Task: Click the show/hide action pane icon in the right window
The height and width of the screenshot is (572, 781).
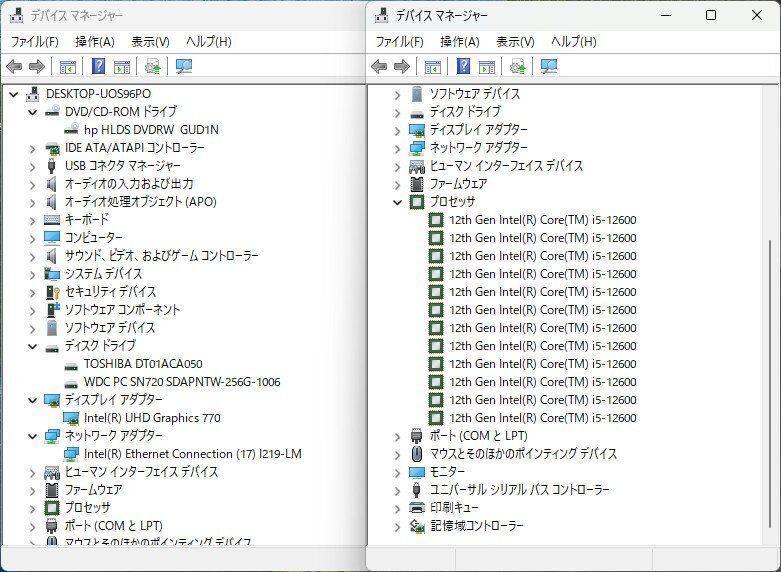Action: tap(487, 67)
